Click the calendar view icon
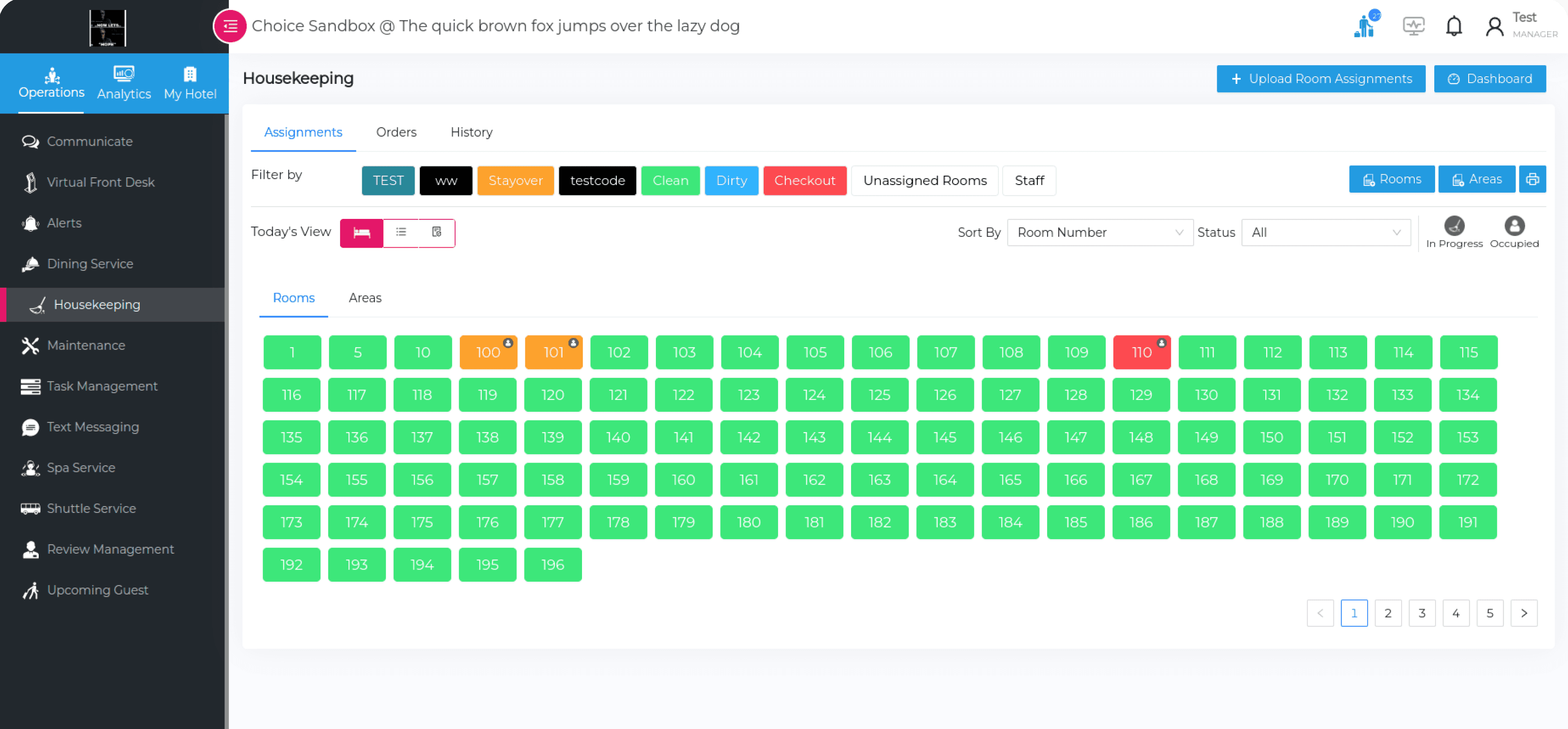This screenshot has height=729, width=1568. coord(436,232)
